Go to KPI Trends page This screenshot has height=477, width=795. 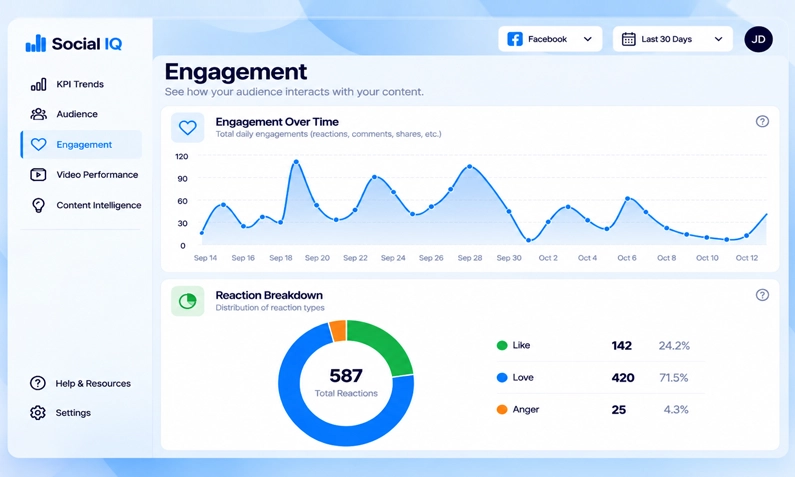coord(81,84)
